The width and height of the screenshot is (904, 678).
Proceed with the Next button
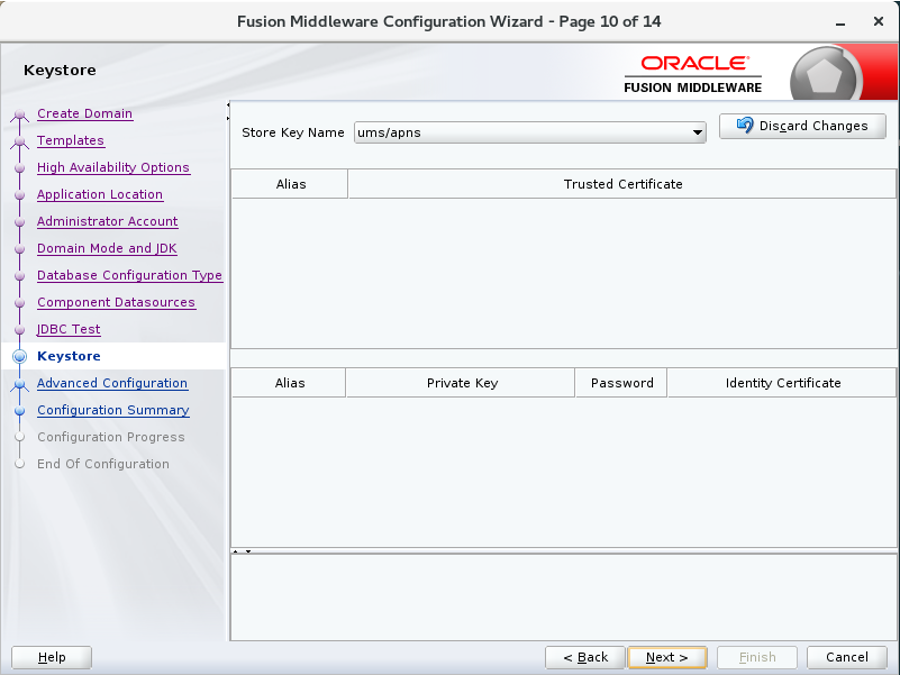point(667,657)
